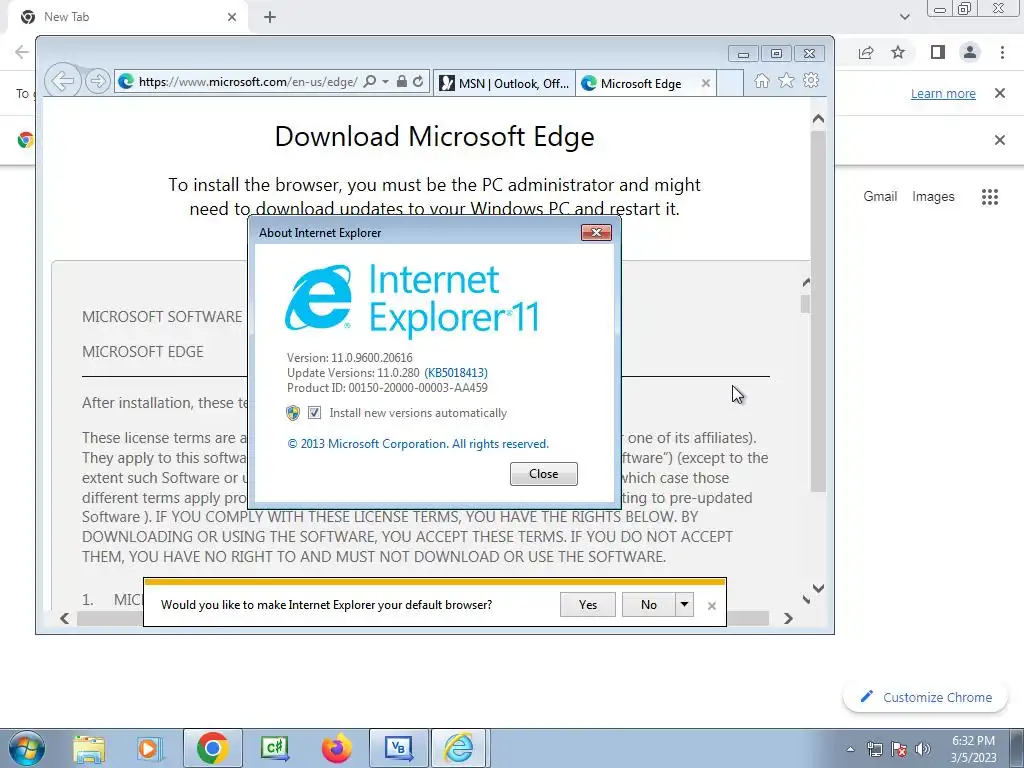Toggle Install new versions automatically checkbox
1024x768 pixels.
[314, 413]
